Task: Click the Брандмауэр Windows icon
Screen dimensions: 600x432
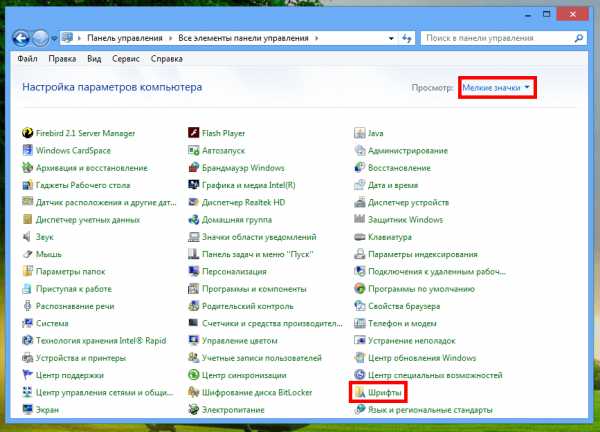Action: click(x=194, y=168)
